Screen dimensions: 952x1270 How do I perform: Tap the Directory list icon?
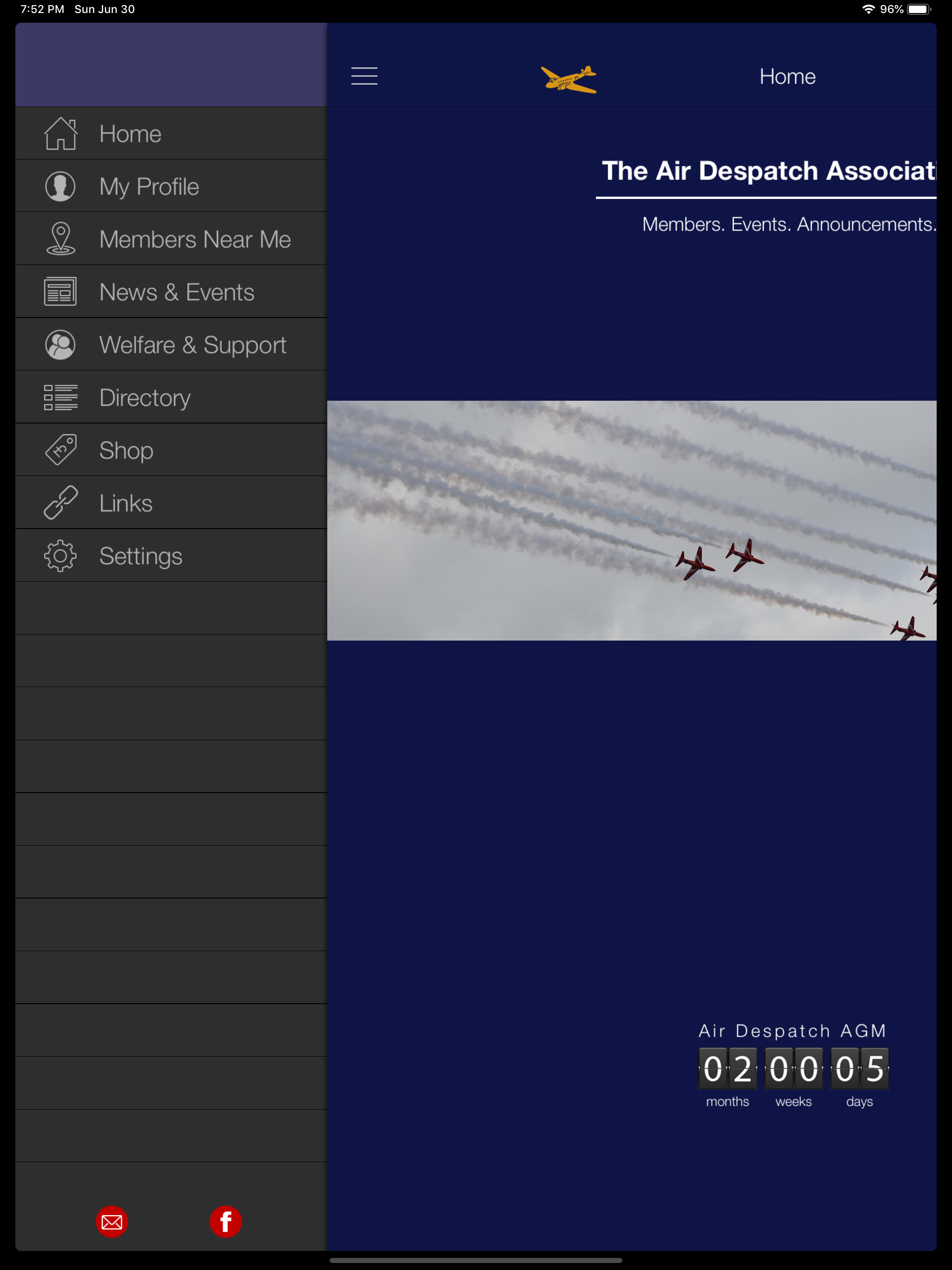coord(60,397)
